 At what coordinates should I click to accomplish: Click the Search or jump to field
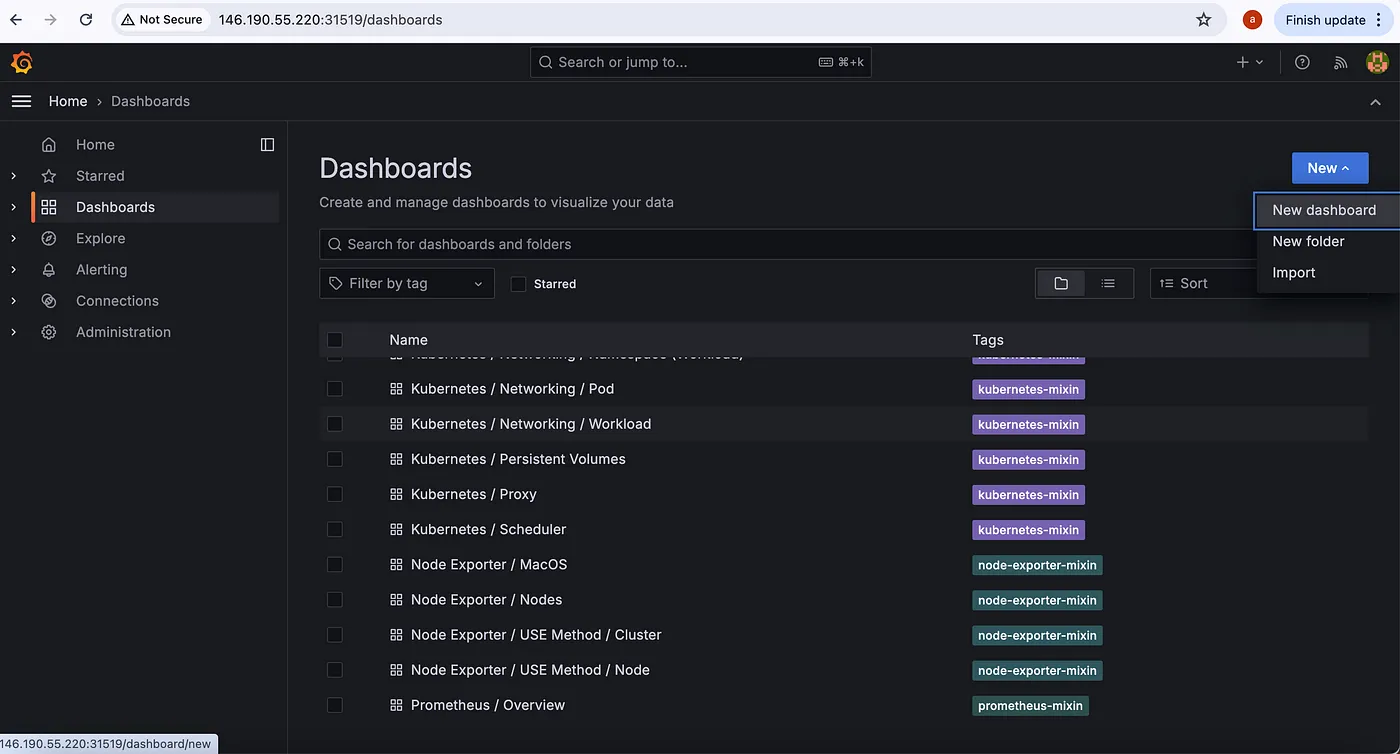701,62
